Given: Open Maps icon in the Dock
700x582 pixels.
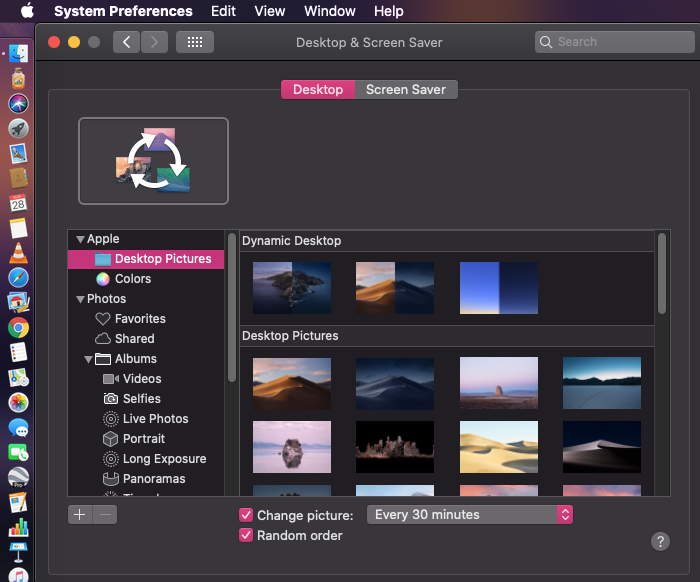Looking at the screenshot, I should 18,378.
